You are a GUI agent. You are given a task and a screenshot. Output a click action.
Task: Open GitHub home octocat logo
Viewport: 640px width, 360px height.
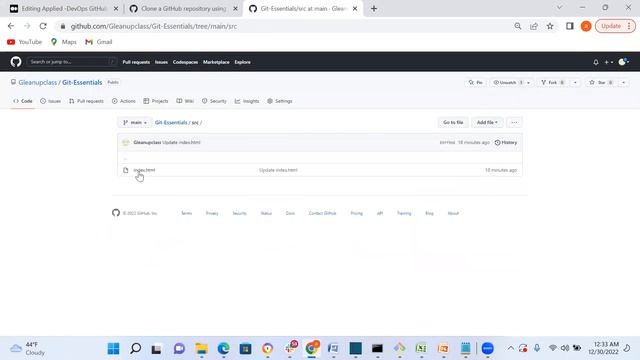coord(16,62)
